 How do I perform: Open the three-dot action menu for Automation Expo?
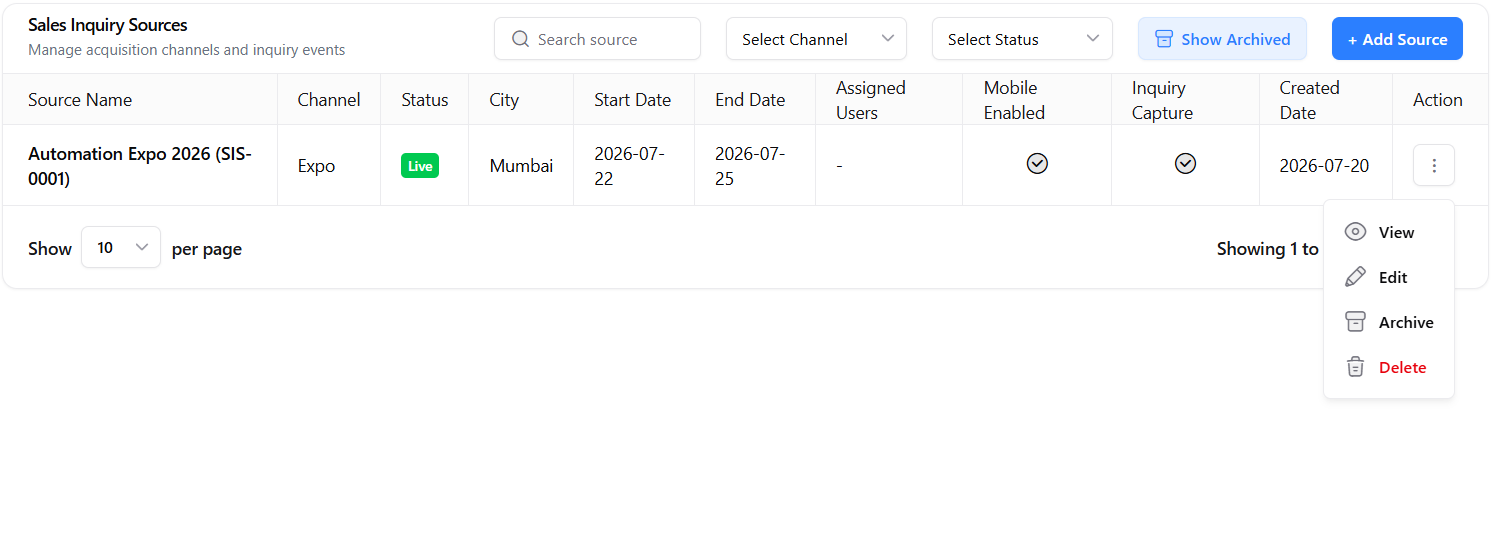(1434, 165)
